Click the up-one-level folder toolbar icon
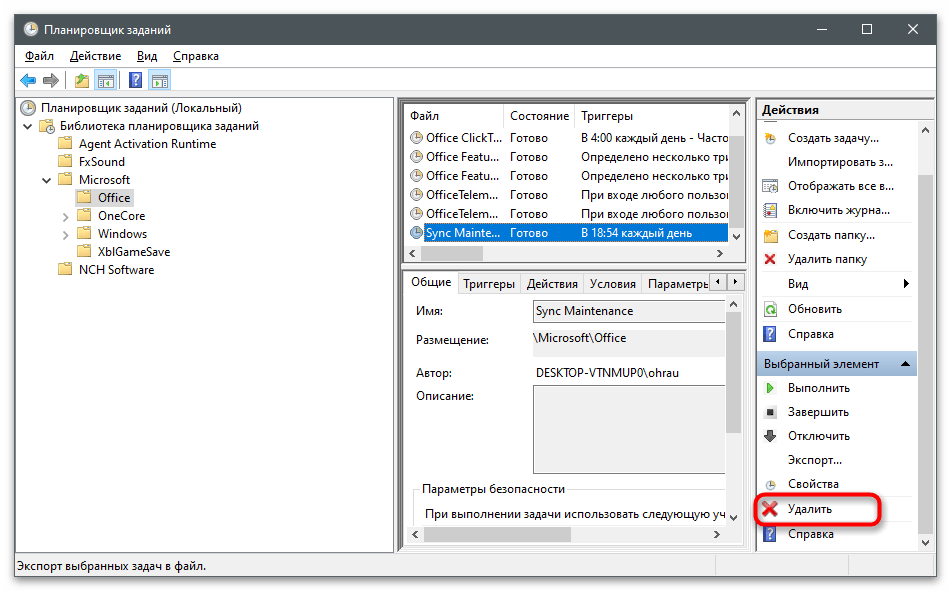 (81, 80)
